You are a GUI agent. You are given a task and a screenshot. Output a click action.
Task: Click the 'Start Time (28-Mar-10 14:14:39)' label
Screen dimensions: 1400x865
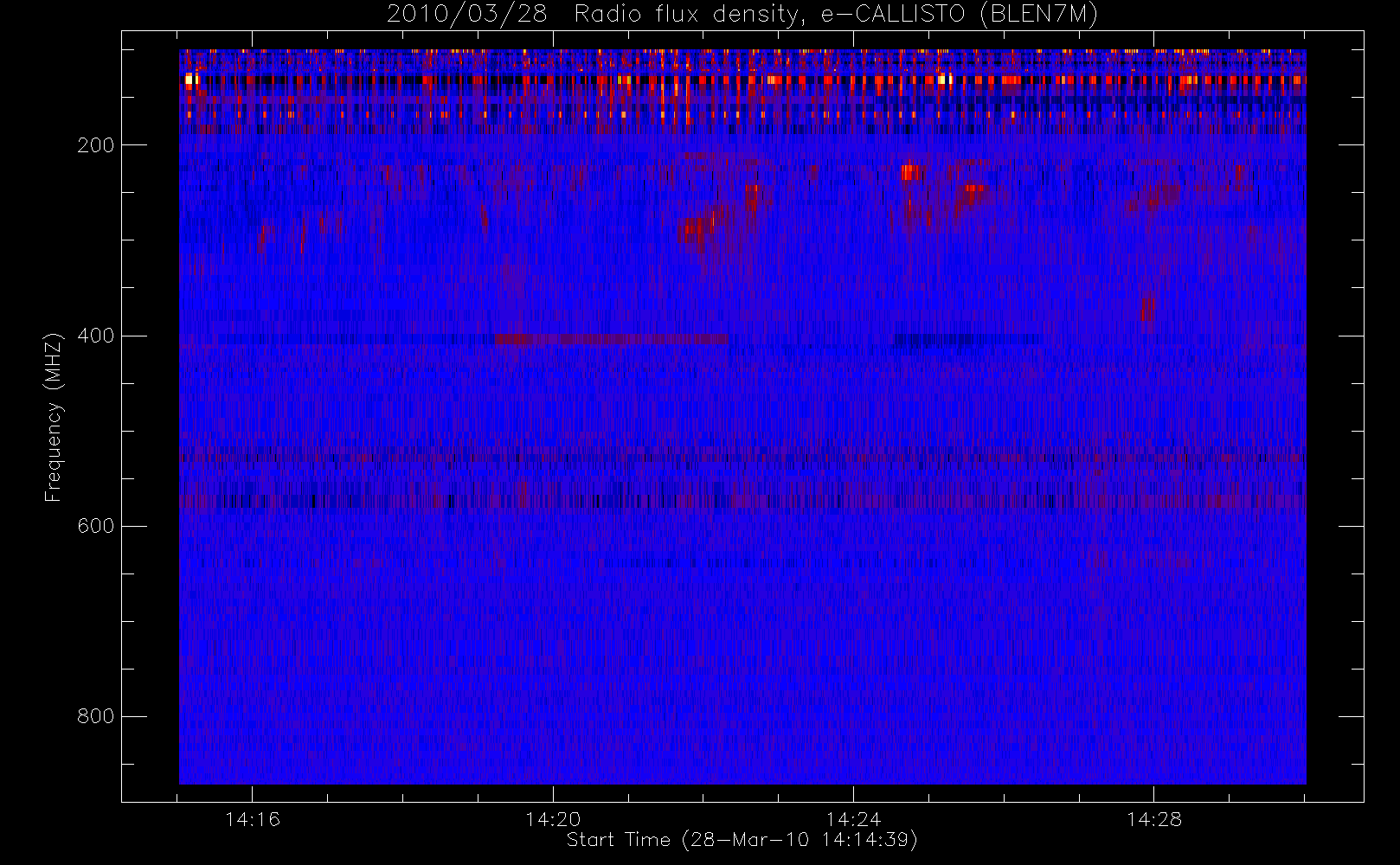742,840
